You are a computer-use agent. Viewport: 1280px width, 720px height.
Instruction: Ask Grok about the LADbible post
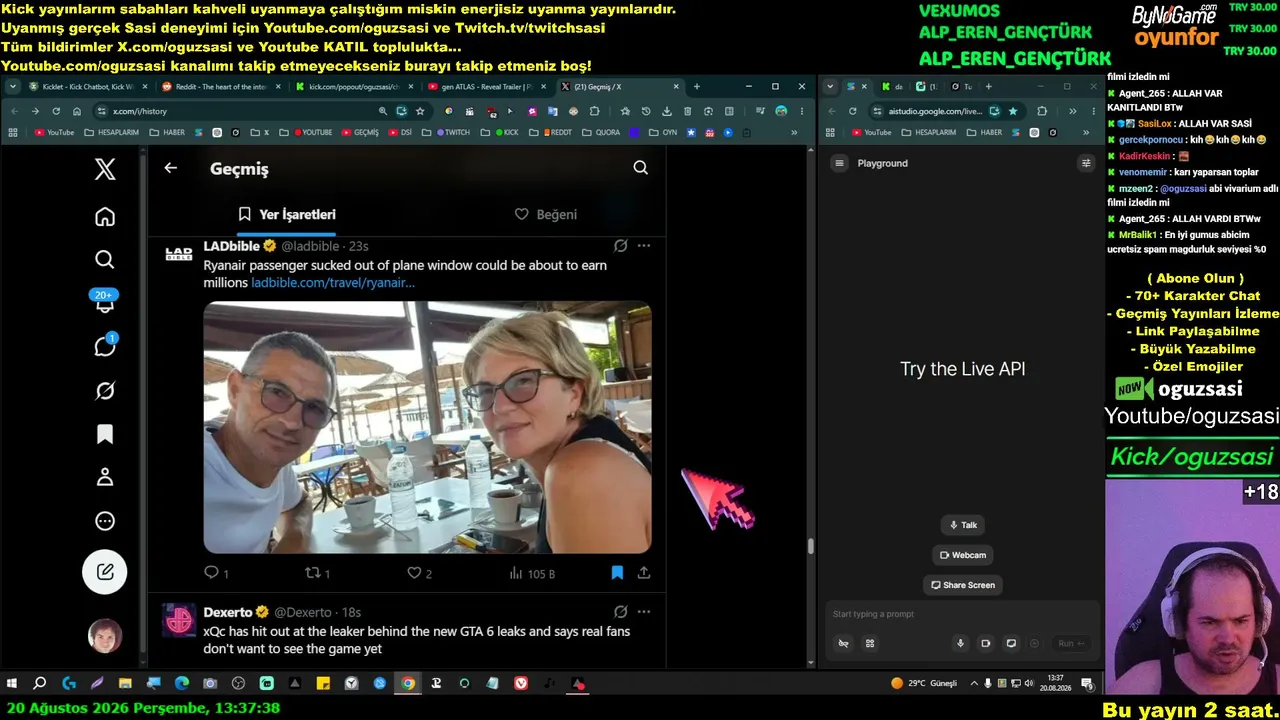(621, 246)
